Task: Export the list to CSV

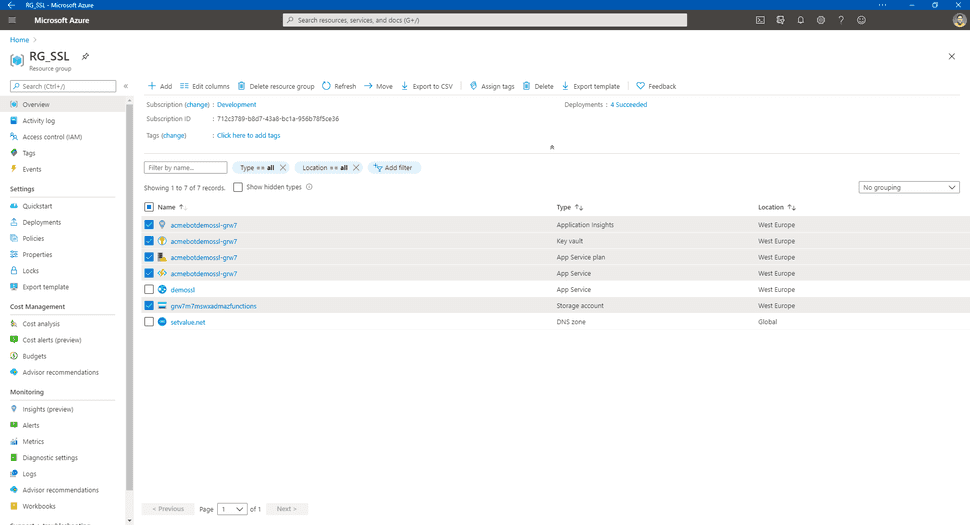Action: pyautogui.click(x=427, y=86)
